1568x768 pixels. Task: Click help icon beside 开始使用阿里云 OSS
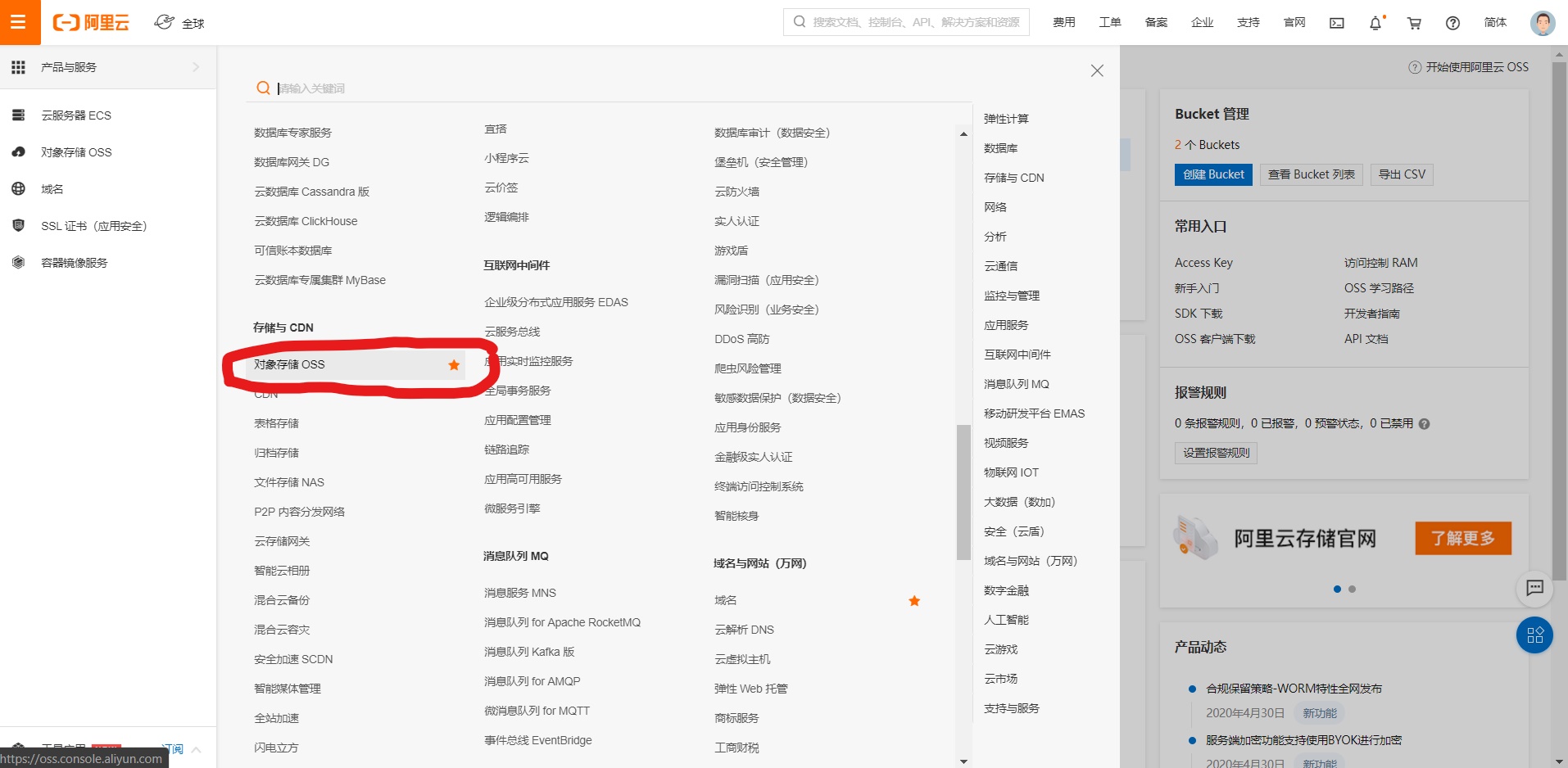coord(1414,67)
